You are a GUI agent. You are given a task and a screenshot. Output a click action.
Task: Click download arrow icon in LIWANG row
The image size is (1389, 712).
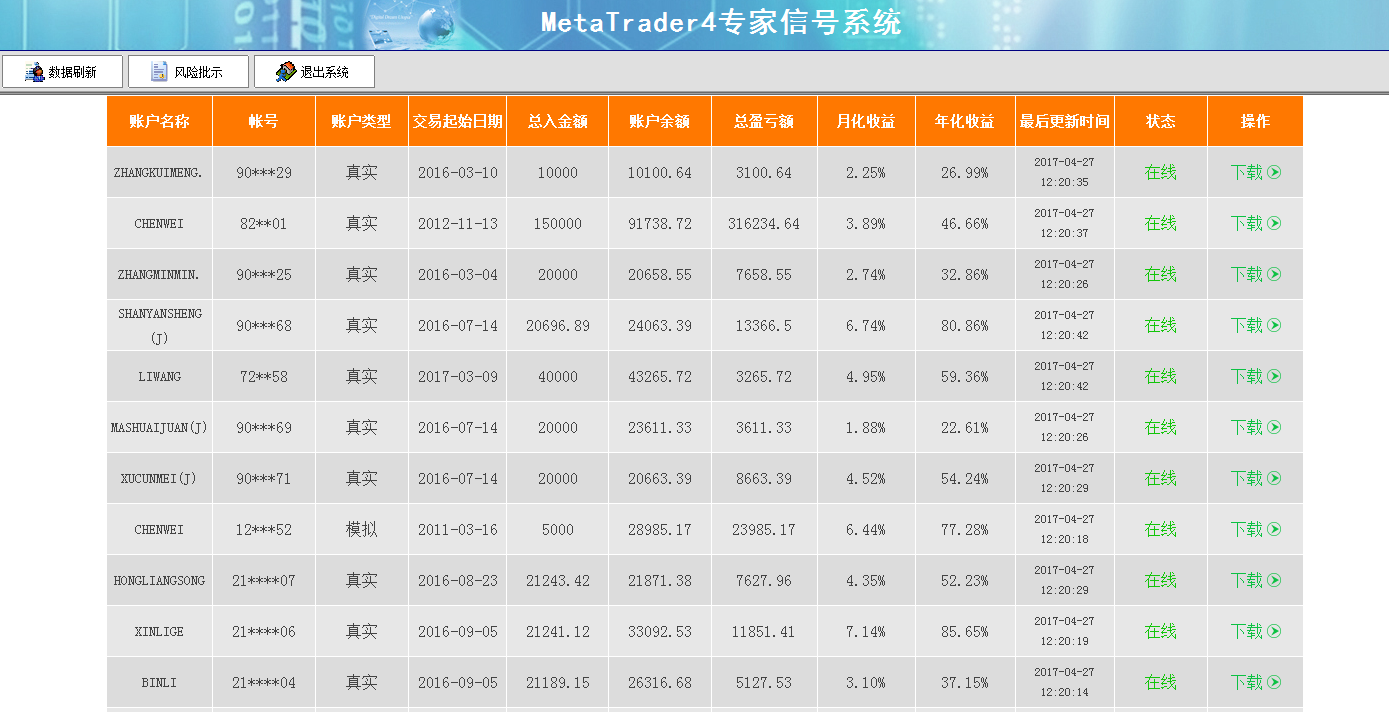[1274, 376]
